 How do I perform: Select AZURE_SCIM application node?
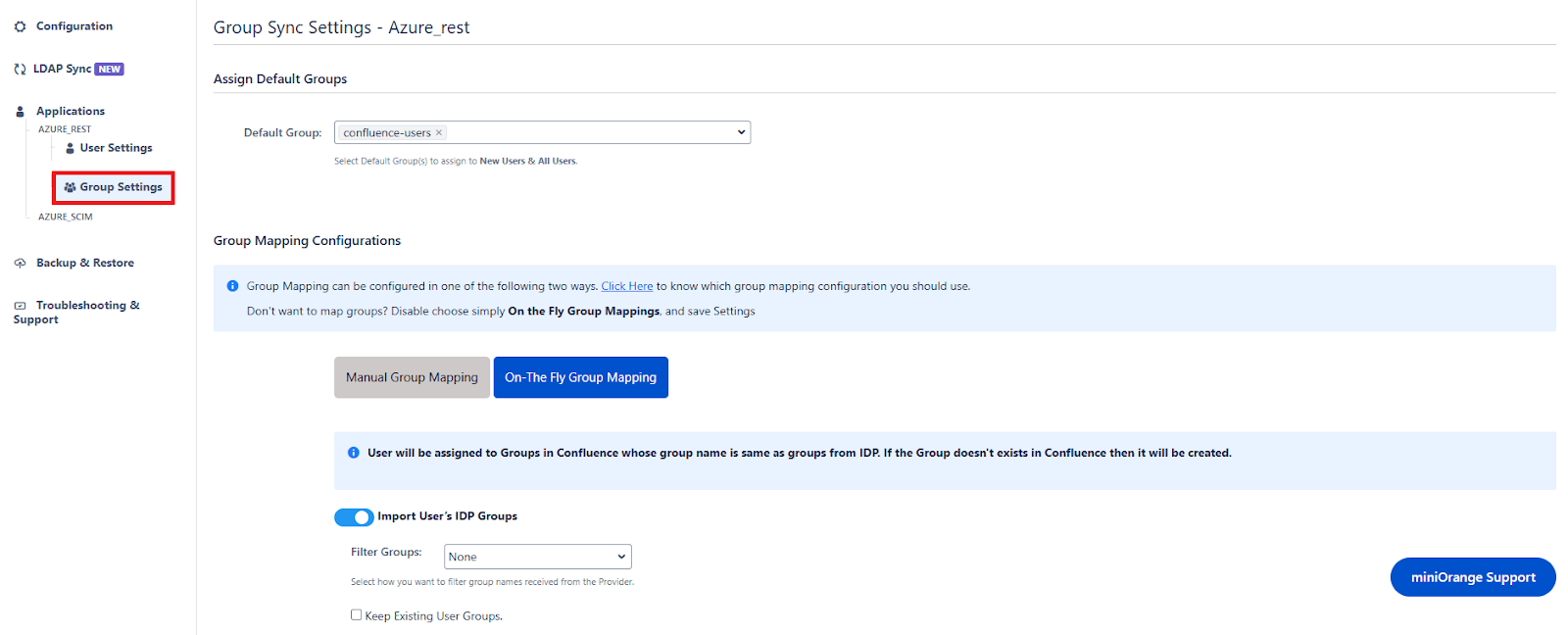(66, 217)
